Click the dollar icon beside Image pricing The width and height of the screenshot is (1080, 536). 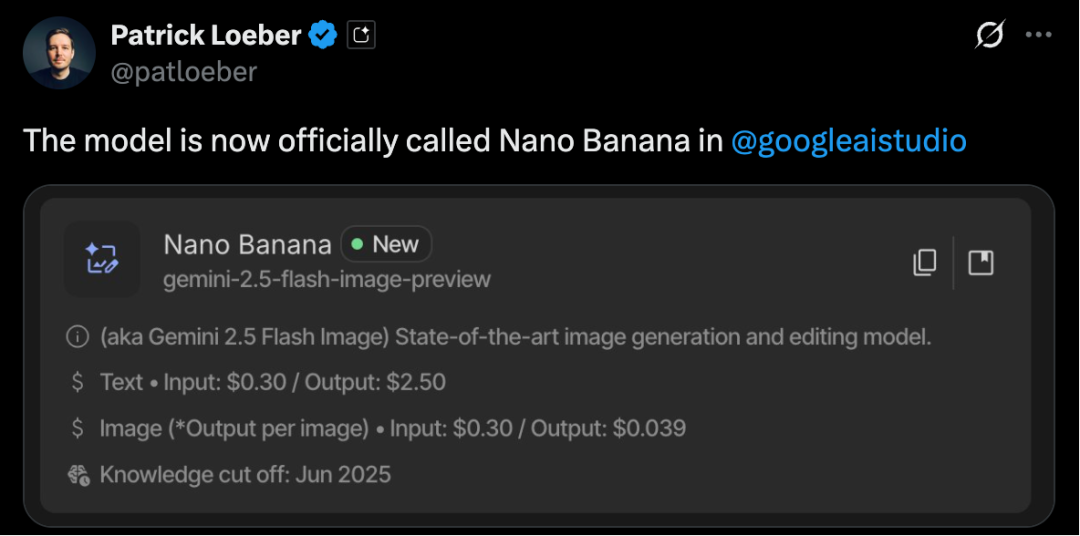(x=77, y=429)
